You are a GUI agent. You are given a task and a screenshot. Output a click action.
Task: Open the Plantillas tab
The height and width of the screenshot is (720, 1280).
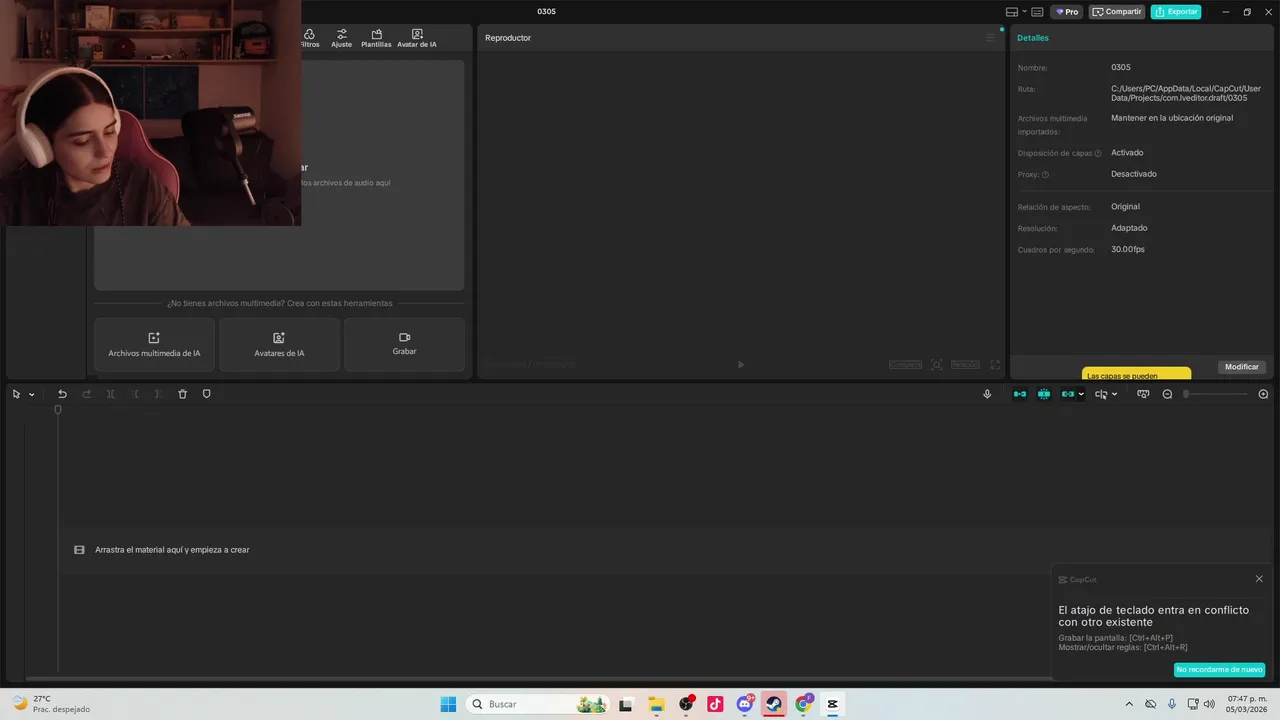[376, 38]
